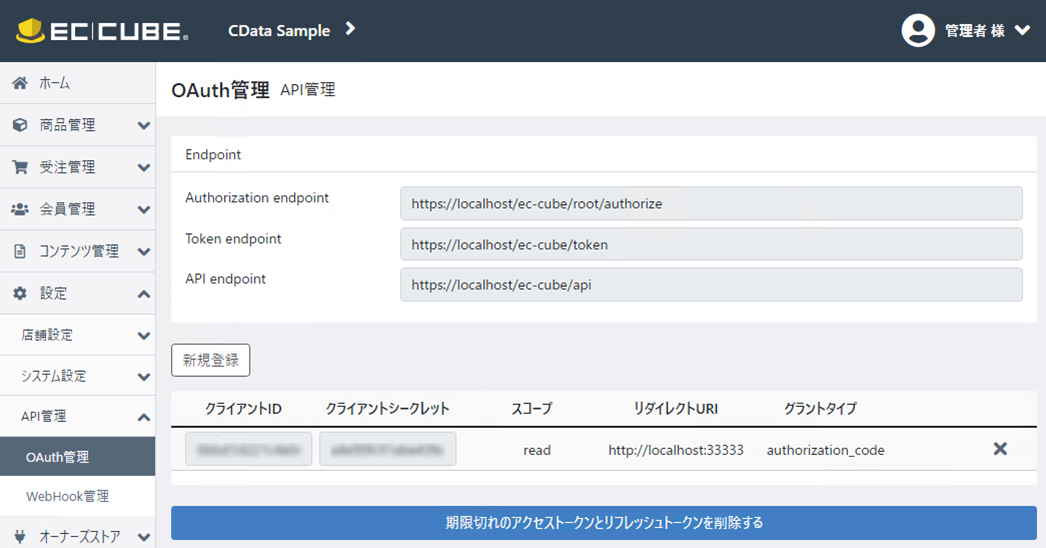The image size is (1046, 548).
Task: Click the home icon in sidebar
Action: 20,84
